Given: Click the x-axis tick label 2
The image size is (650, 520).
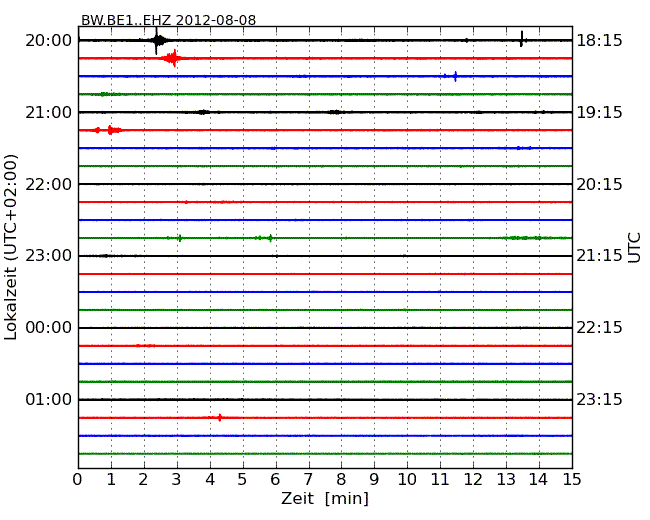Looking at the screenshot, I should tap(143, 479).
